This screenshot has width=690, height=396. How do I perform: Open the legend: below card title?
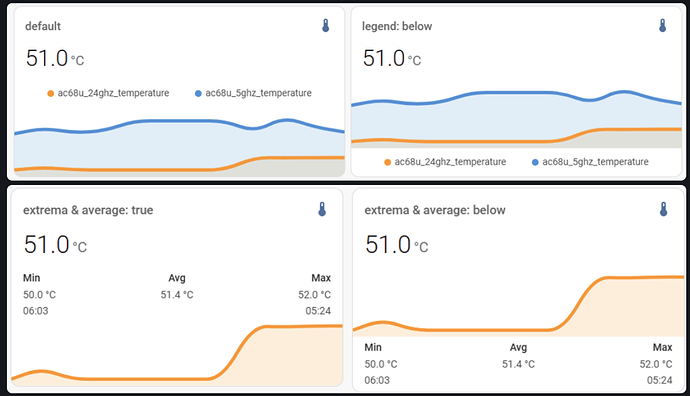[x=397, y=26]
